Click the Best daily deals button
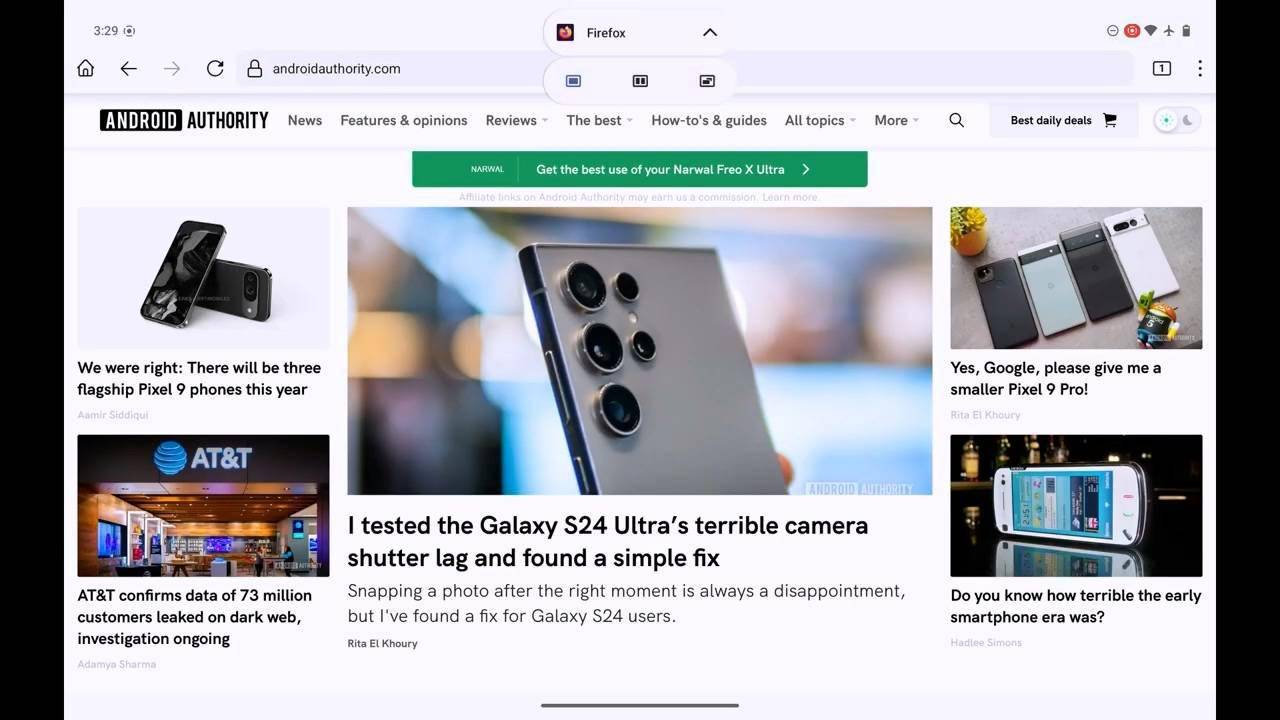 pos(1063,120)
